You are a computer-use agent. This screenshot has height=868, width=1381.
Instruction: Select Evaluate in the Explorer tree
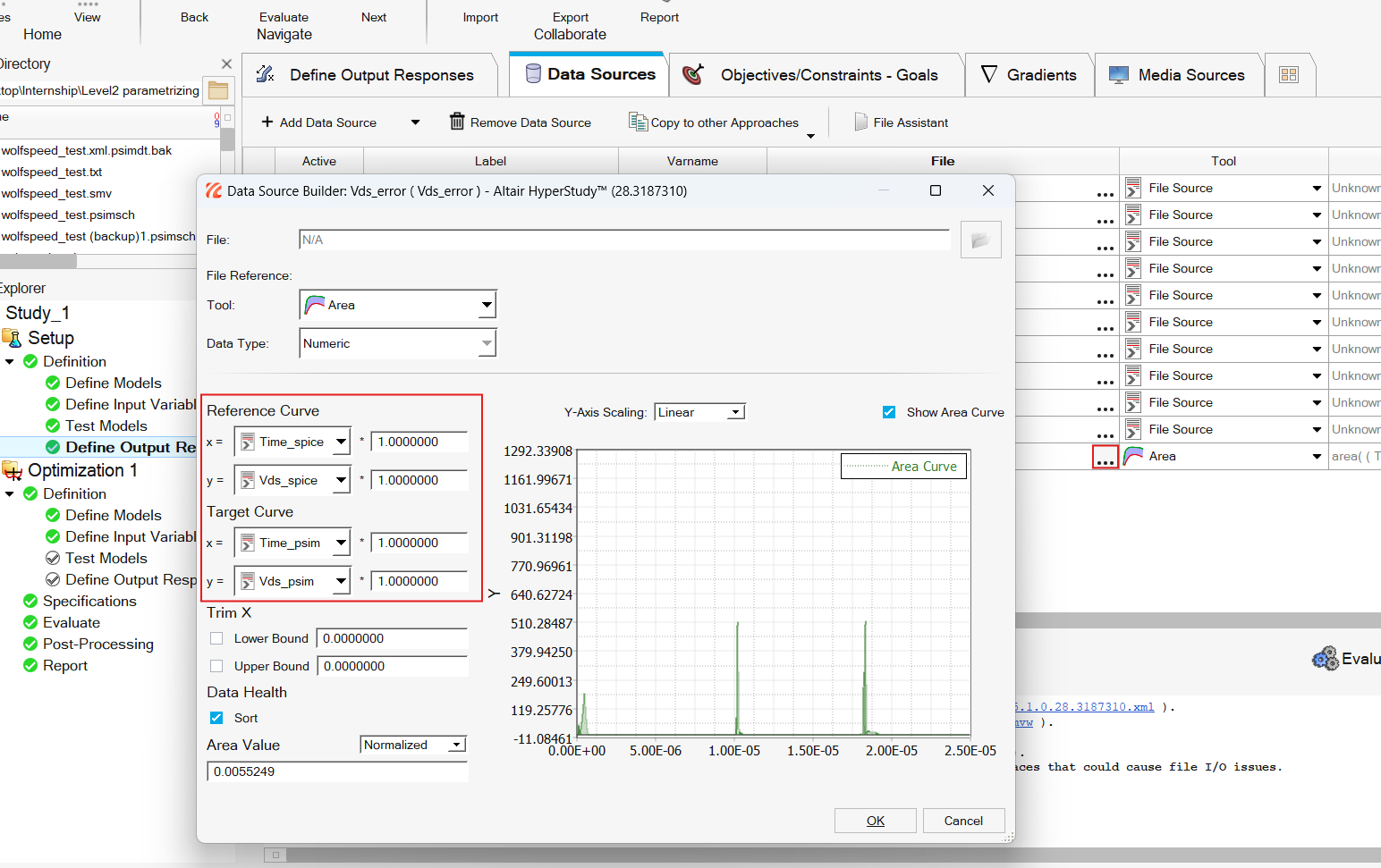72,622
